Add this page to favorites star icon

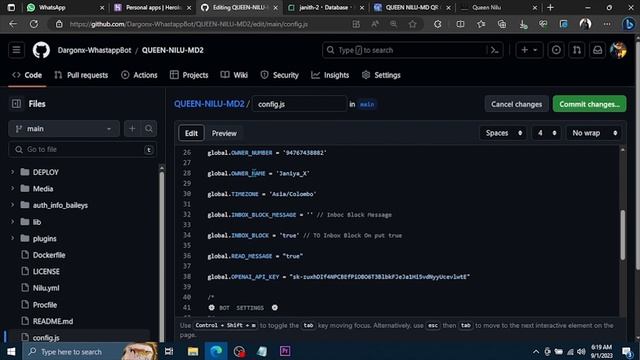pos(413,24)
